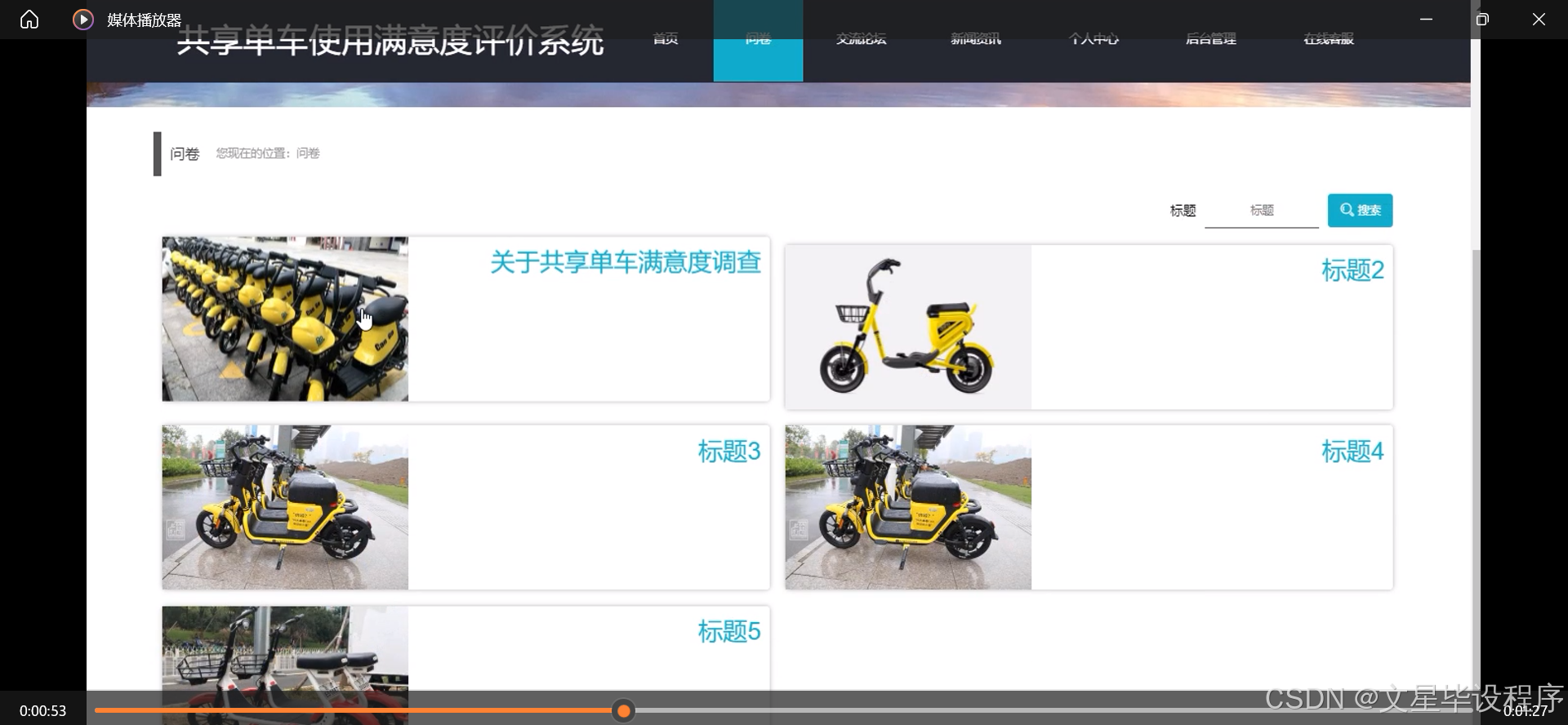1568x725 pixels.
Task: Select the 问卷 nav tab
Action: 758,41
